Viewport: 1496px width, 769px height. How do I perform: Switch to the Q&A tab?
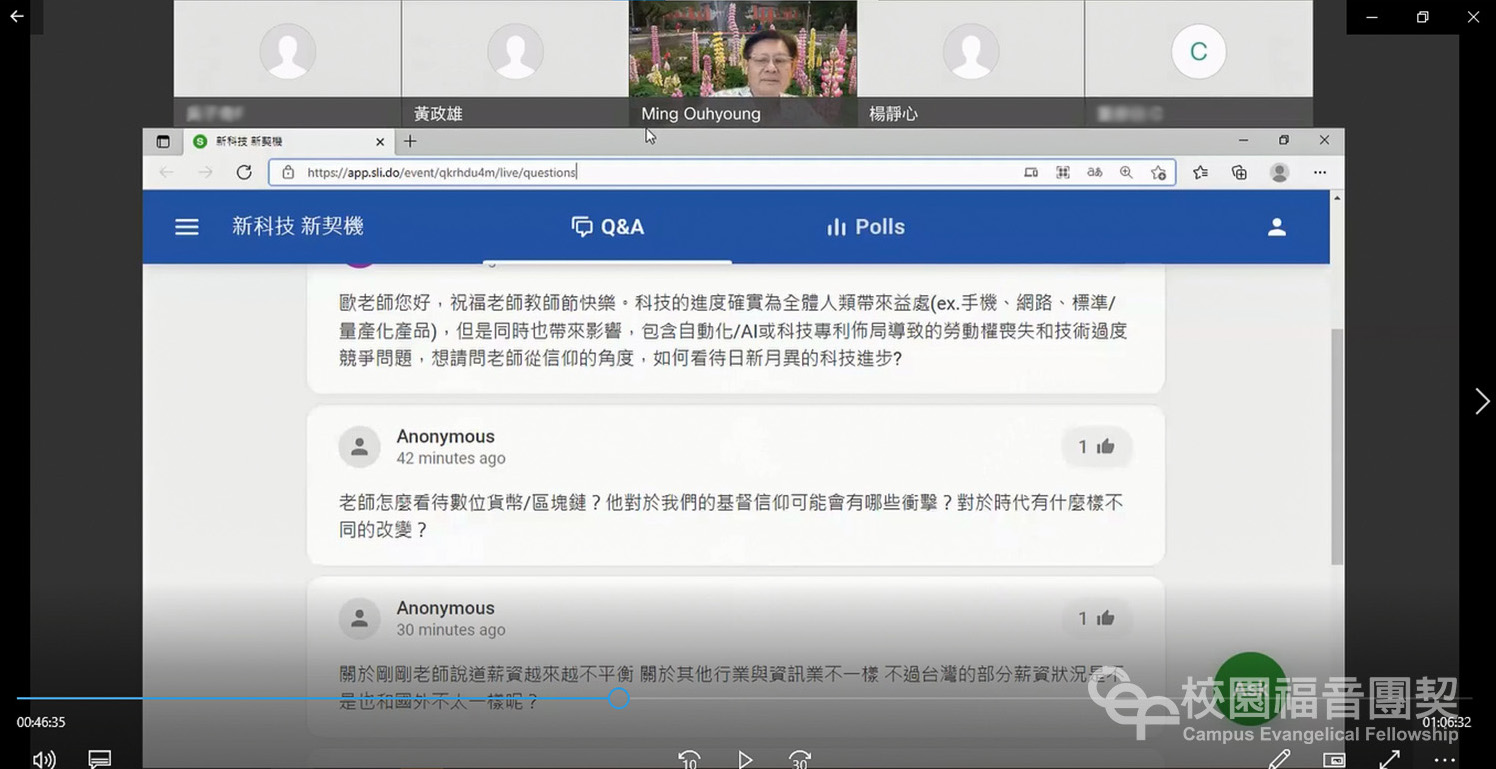point(607,227)
